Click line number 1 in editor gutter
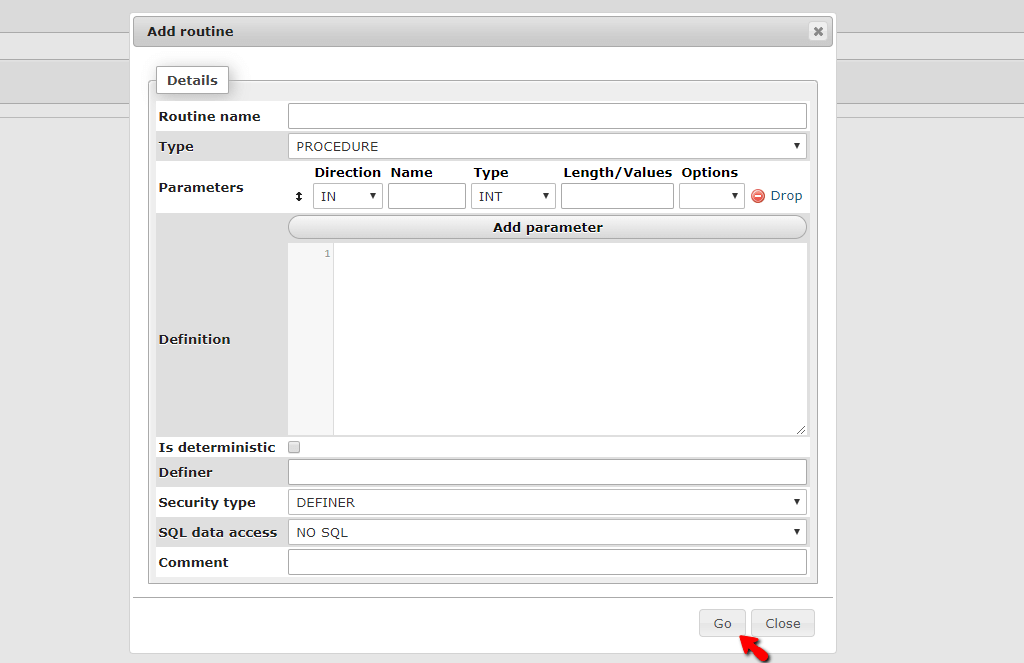Viewport: 1024px width, 663px height. (x=327, y=253)
